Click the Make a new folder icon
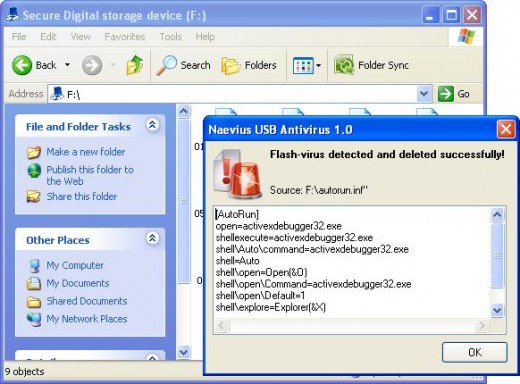520x384 pixels. 34,152
